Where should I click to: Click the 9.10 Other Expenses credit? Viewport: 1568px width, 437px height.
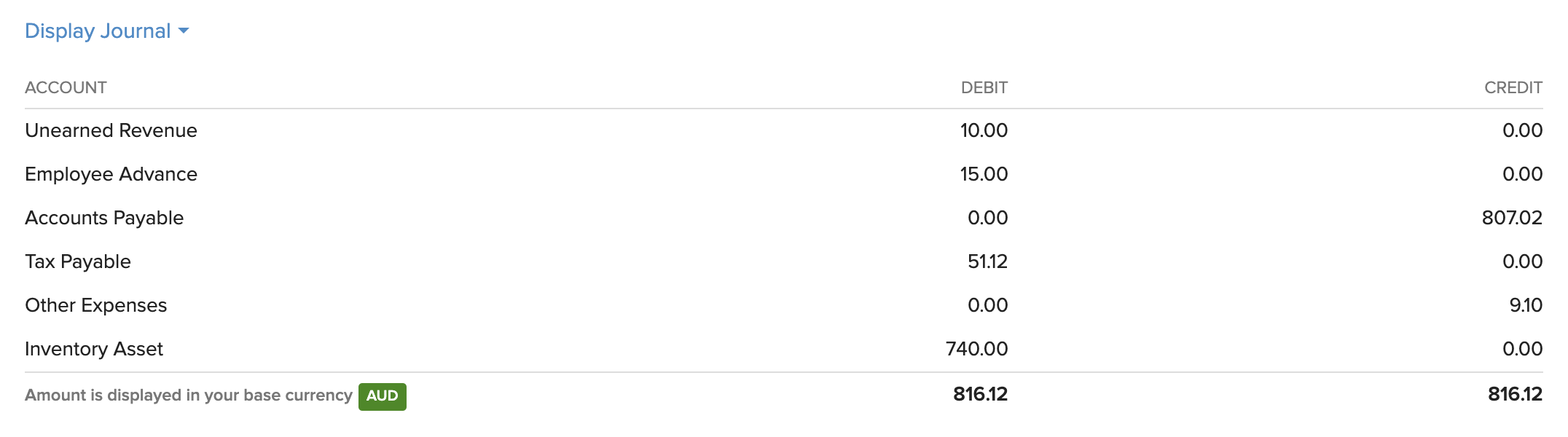pos(1525,306)
